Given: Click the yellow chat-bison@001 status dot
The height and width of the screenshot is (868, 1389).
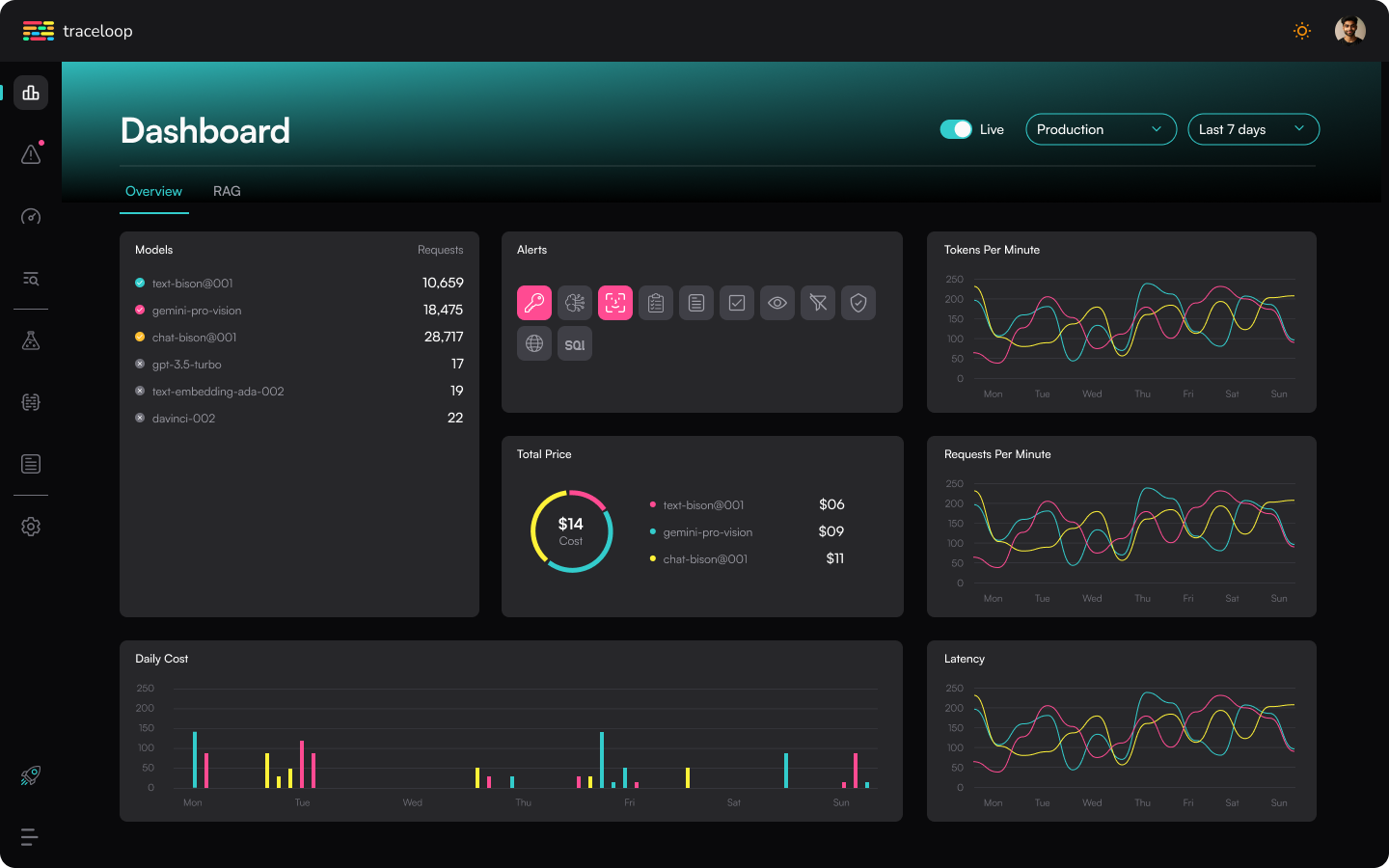Looking at the screenshot, I should [140, 337].
